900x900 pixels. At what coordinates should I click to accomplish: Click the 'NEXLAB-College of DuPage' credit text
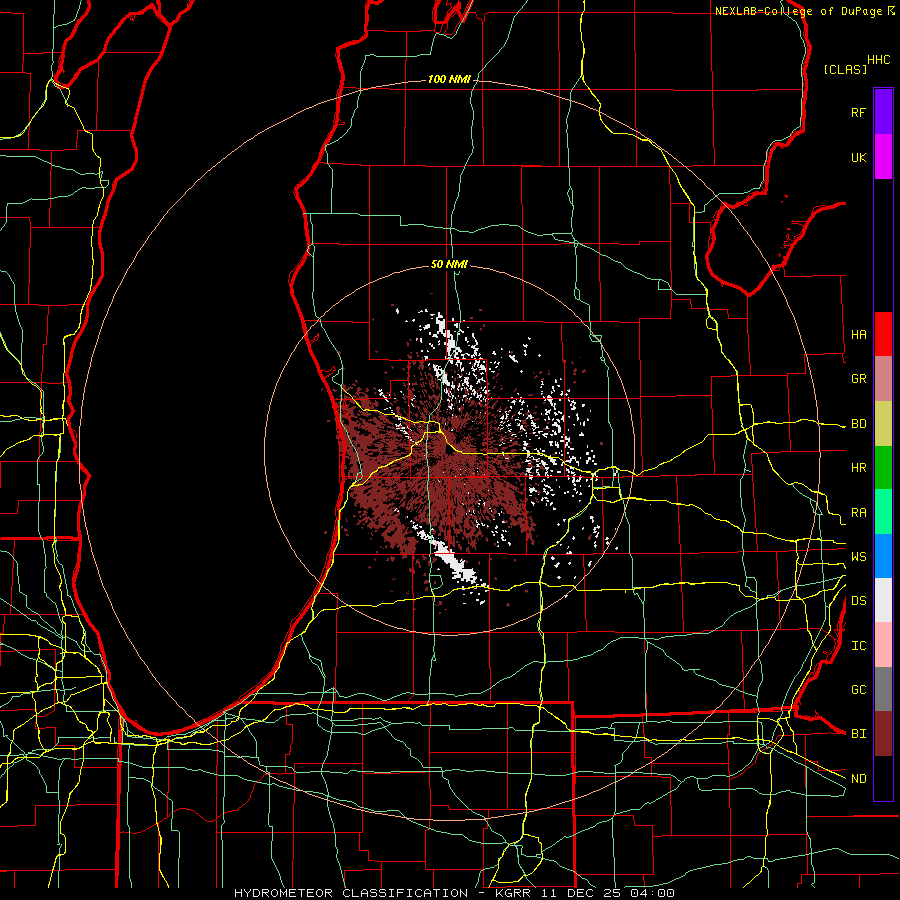pos(798,11)
